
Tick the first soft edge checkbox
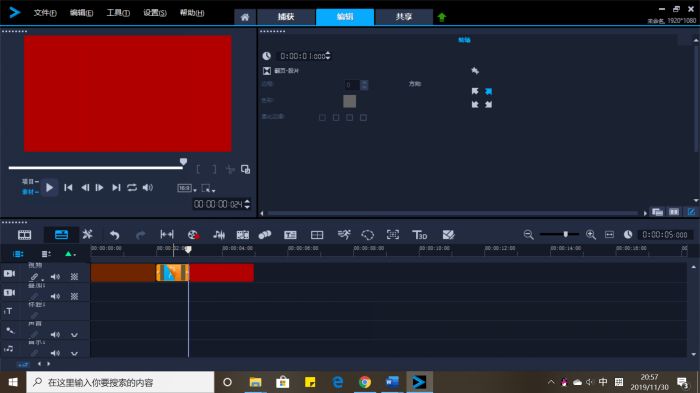pyautogui.click(x=322, y=117)
